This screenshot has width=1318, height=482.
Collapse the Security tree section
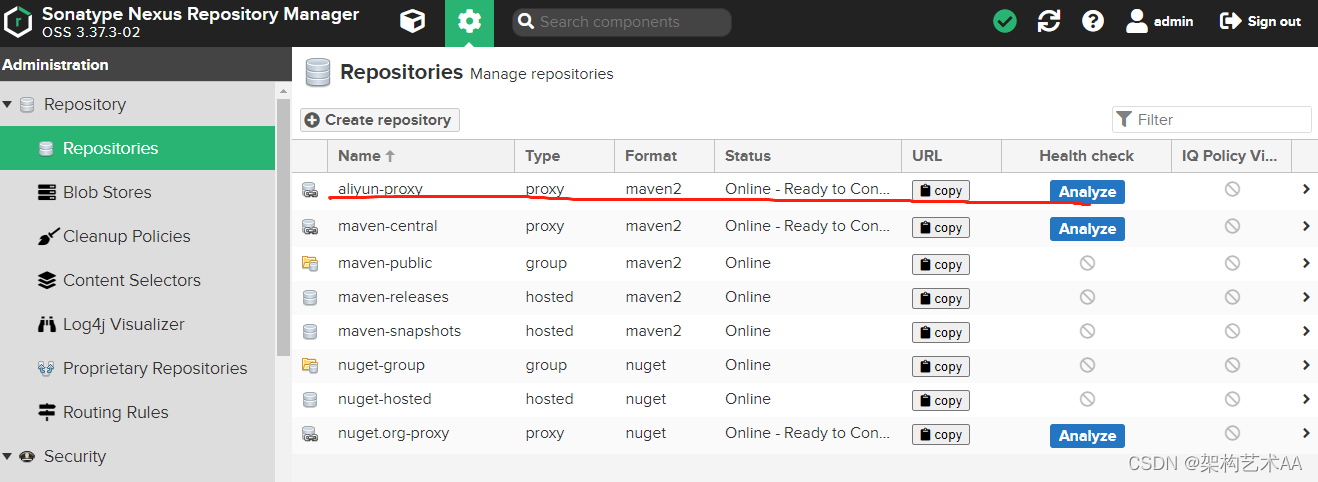point(8,457)
